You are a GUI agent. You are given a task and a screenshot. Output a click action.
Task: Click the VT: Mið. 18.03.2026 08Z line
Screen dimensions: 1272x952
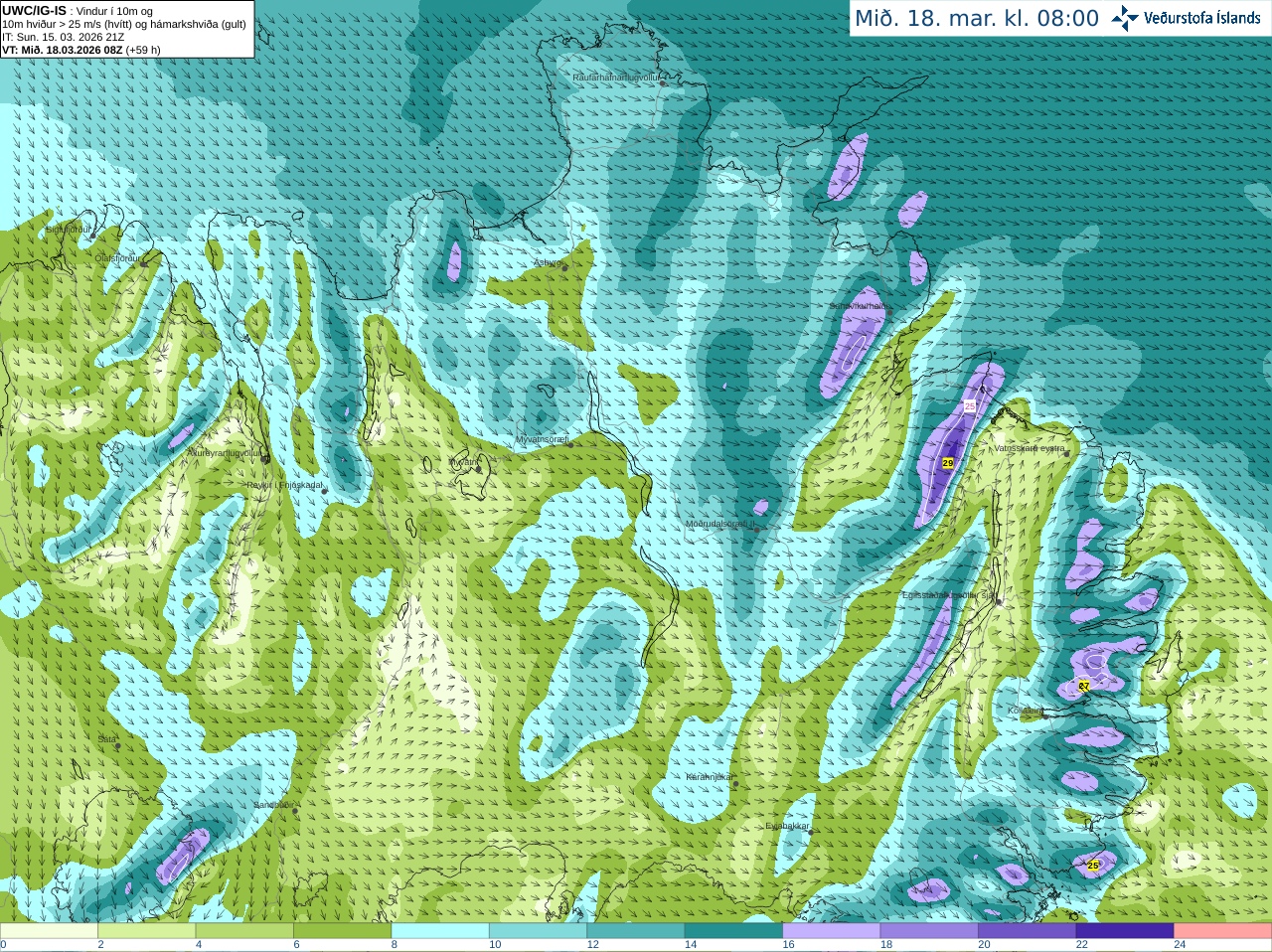pyautogui.click(x=80, y=50)
